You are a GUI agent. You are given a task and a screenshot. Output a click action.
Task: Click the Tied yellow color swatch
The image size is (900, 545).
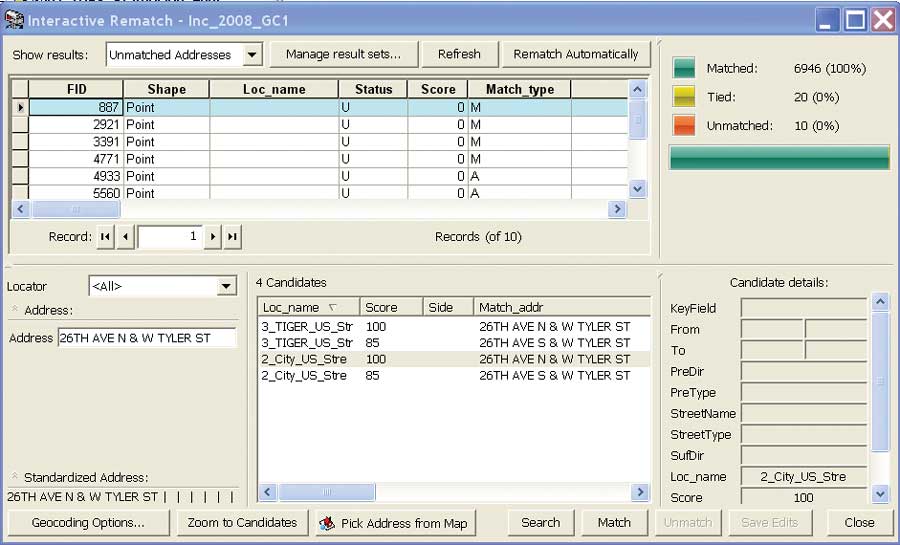684,96
